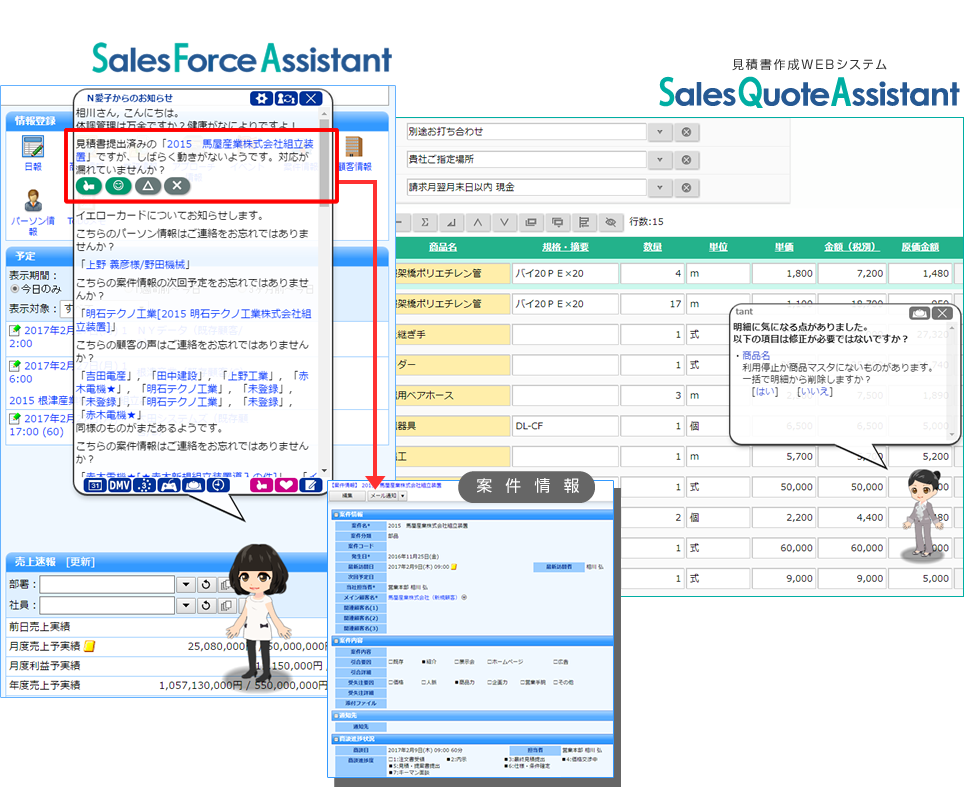Click the 商品名 link in assistant balloon

756,355
